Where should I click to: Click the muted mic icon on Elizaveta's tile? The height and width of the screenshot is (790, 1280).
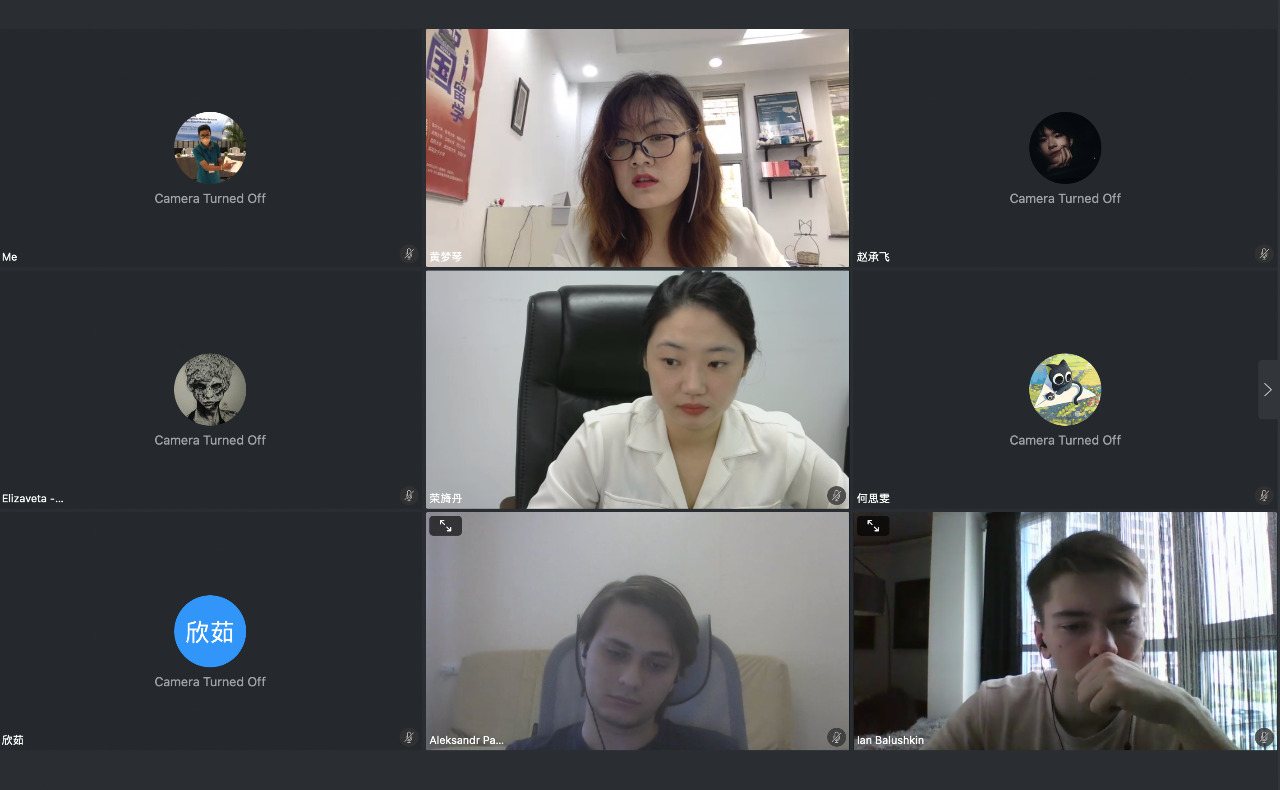coord(408,495)
